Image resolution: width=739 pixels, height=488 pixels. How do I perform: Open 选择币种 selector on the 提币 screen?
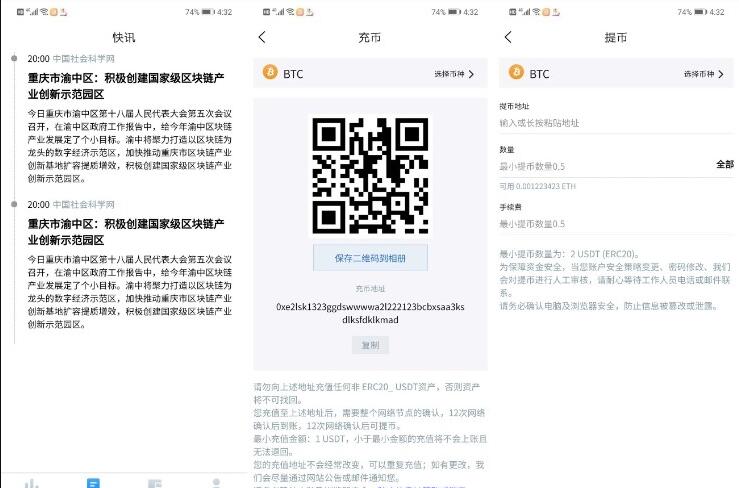(704, 74)
